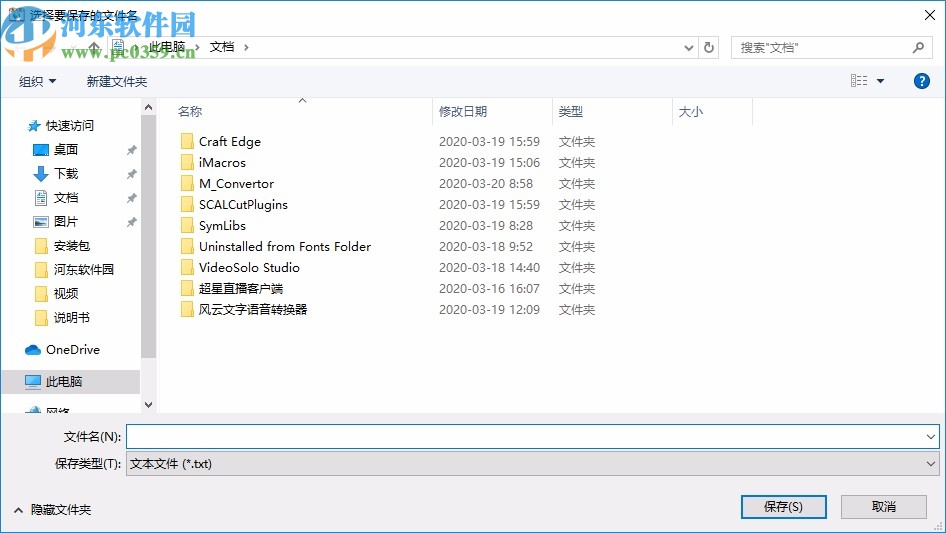Click the change view layout icon
Image resolution: width=946 pixels, height=533 pixels.
tap(859, 80)
